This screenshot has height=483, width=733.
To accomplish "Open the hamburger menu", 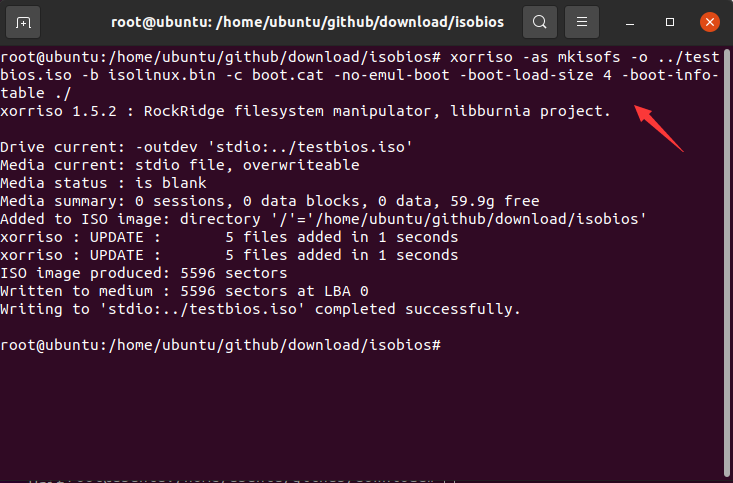I will tap(582, 21).
